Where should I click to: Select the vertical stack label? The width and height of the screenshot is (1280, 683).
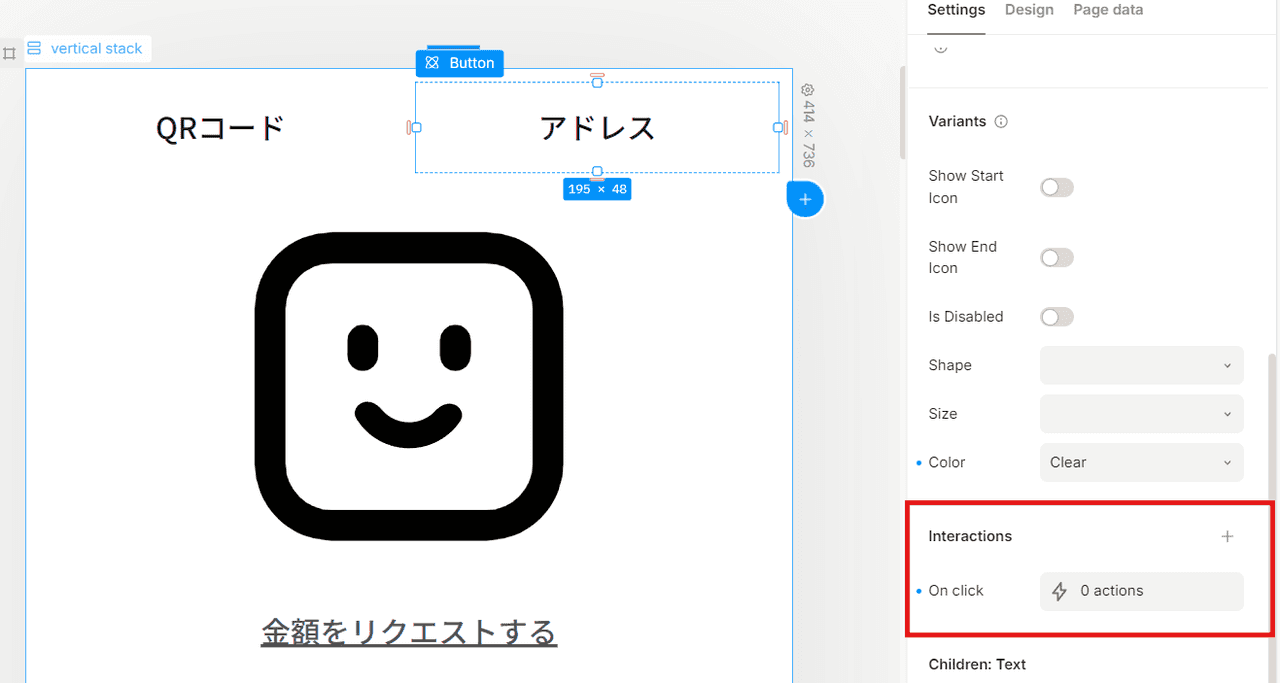click(87, 48)
